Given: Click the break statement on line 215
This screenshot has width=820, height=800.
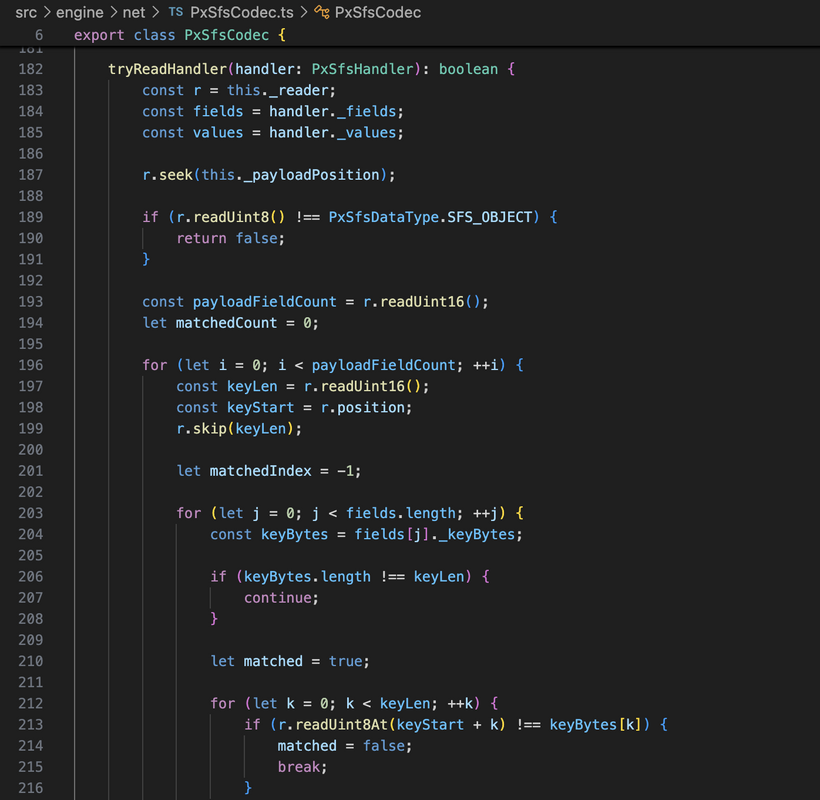Looking at the screenshot, I should tap(302, 767).
